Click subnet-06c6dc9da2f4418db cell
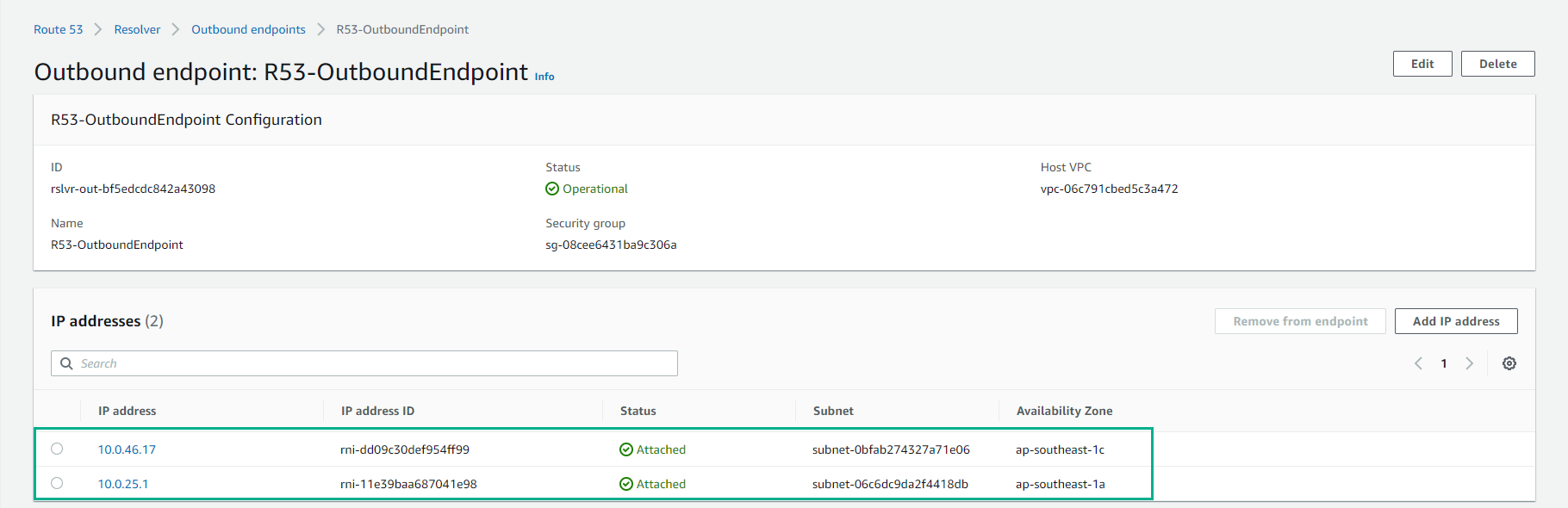 point(890,484)
